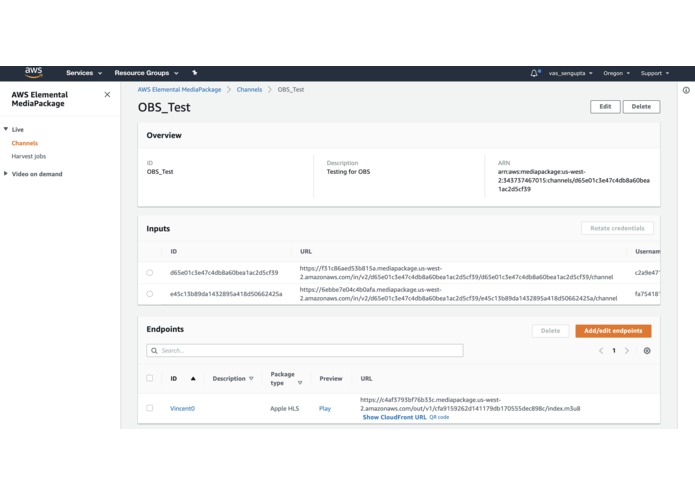Open the info panel icon
Screen dimensions: 695x494
pos(686,90)
